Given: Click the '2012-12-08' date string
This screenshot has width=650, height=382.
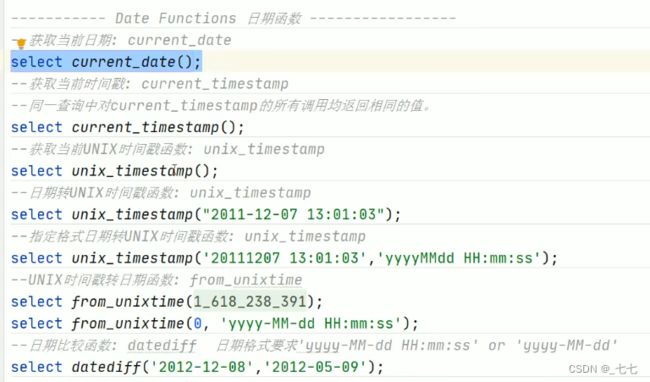Looking at the screenshot, I should click(x=202, y=367).
